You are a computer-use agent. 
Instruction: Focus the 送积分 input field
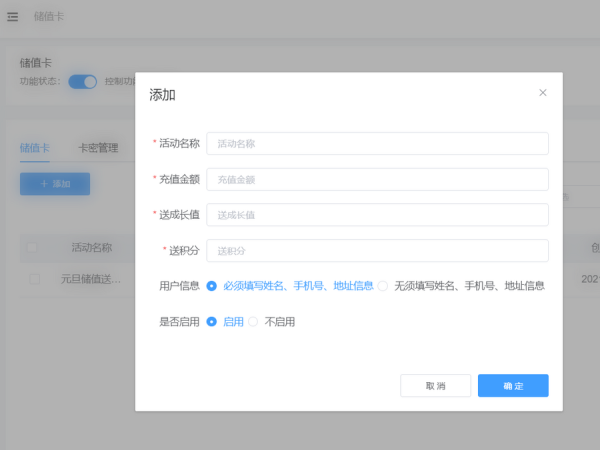[377, 251]
